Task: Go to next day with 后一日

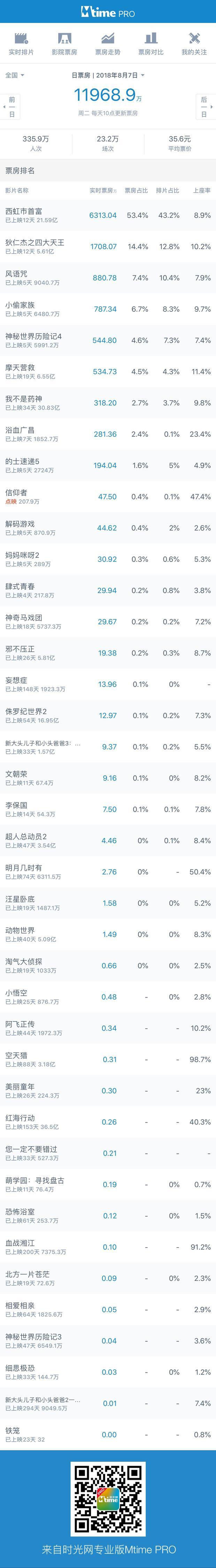Action: [x=204, y=106]
